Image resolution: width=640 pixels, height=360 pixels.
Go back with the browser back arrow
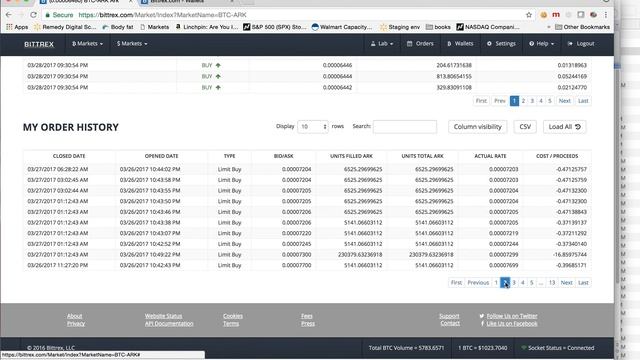9,15
